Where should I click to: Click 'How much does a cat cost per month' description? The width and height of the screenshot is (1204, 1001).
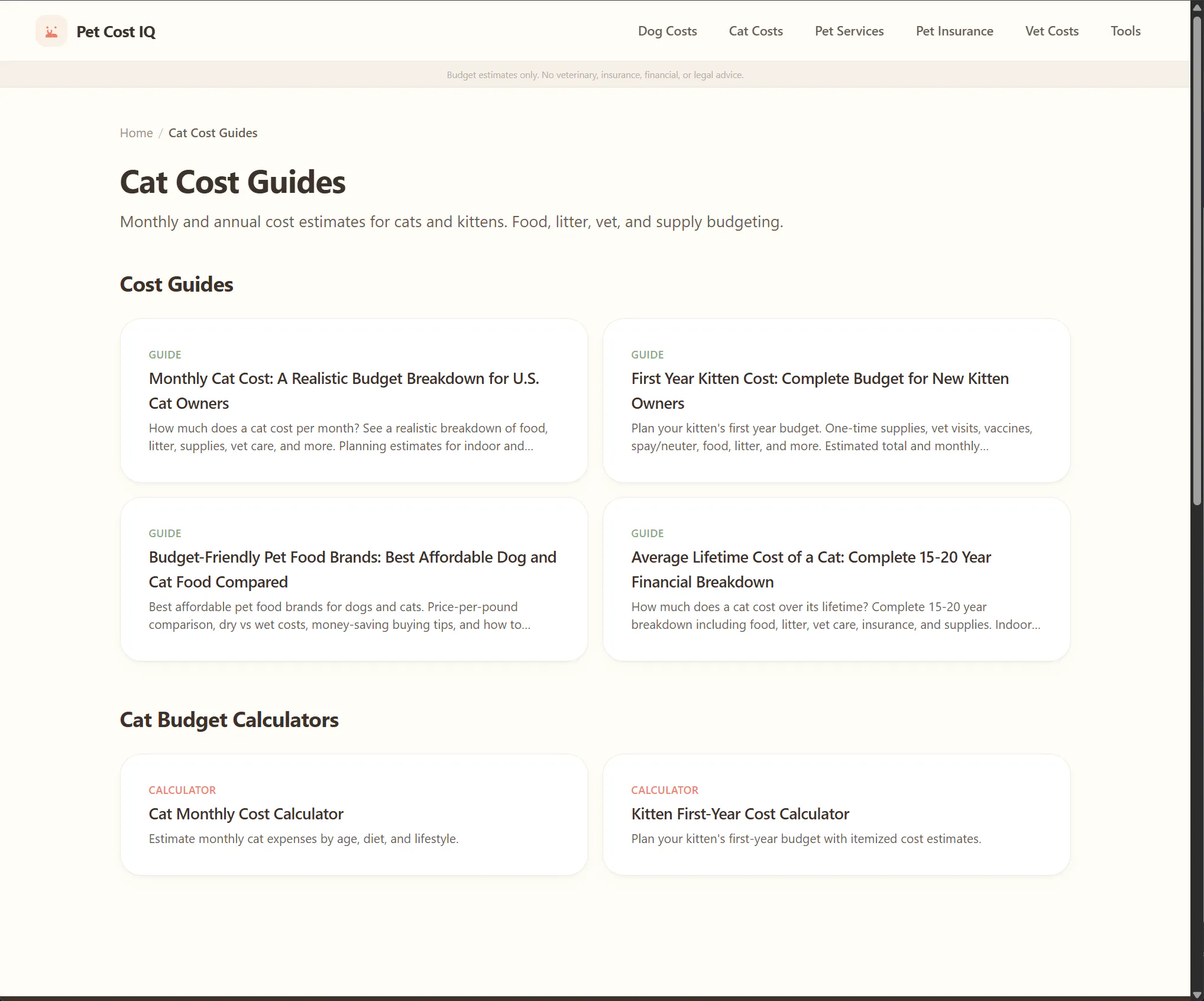(348, 437)
